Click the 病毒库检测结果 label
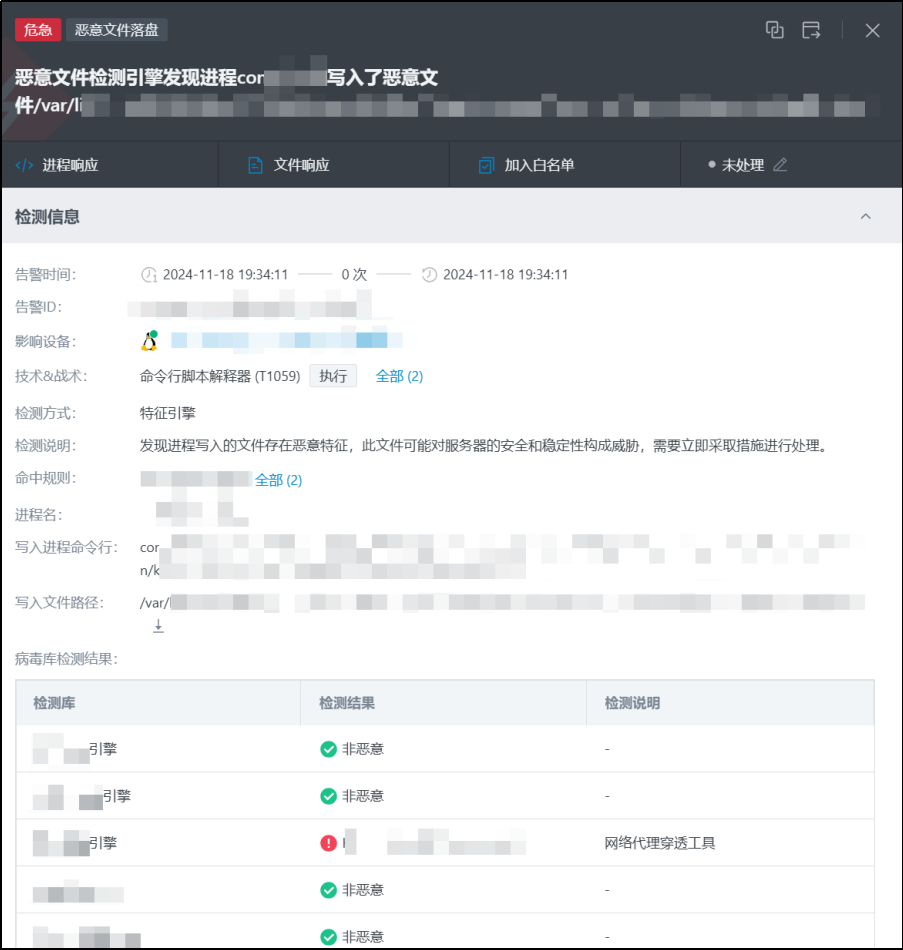Viewport: 903px width, 950px height. (x=67, y=659)
